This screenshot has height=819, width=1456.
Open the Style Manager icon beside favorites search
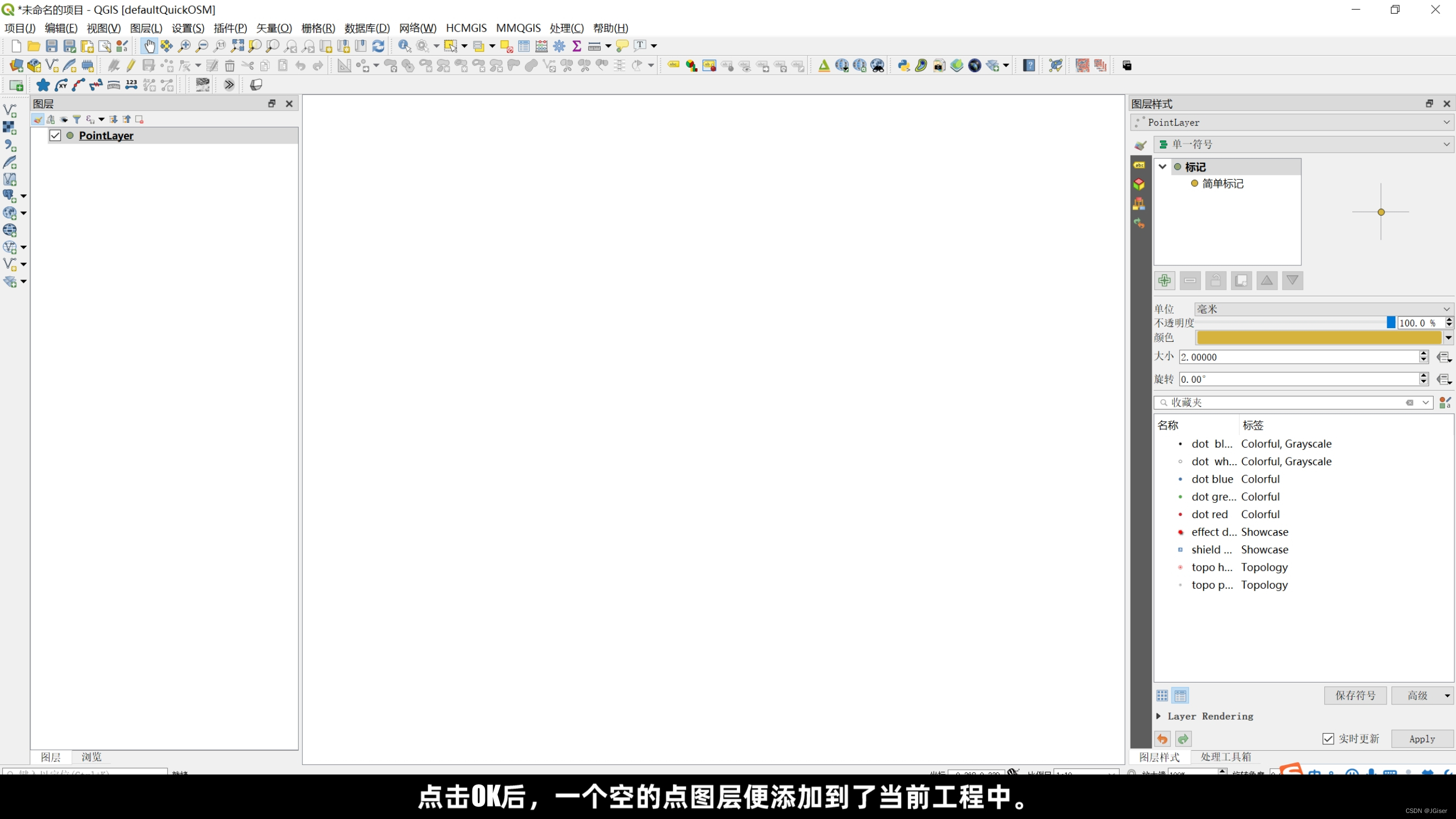click(x=1445, y=402)
